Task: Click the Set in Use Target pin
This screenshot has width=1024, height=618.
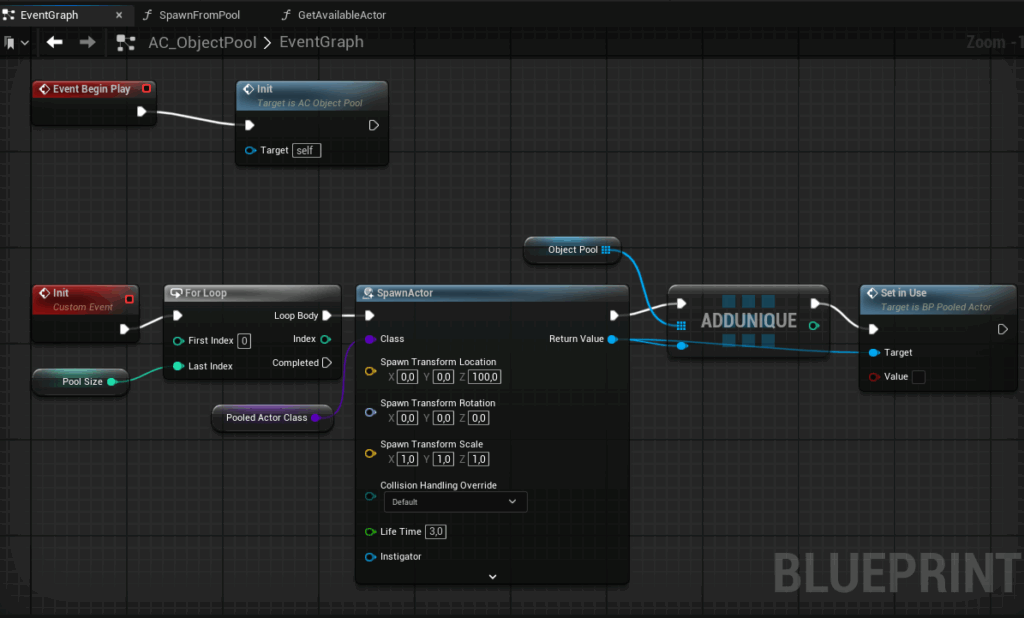Action: click(x=874, y=353)
